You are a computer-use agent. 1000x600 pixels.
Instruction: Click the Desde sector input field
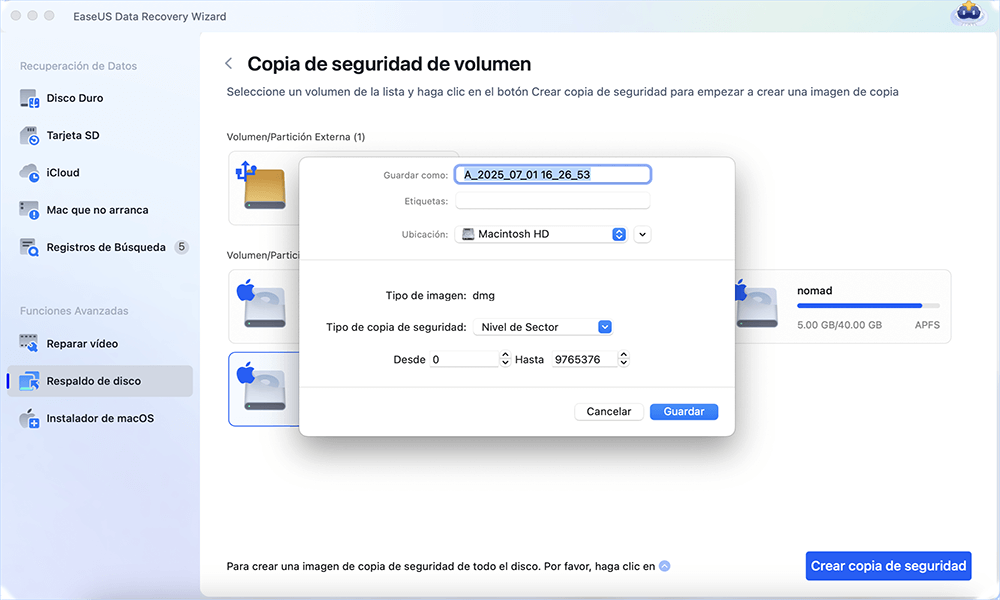[464, 359]
